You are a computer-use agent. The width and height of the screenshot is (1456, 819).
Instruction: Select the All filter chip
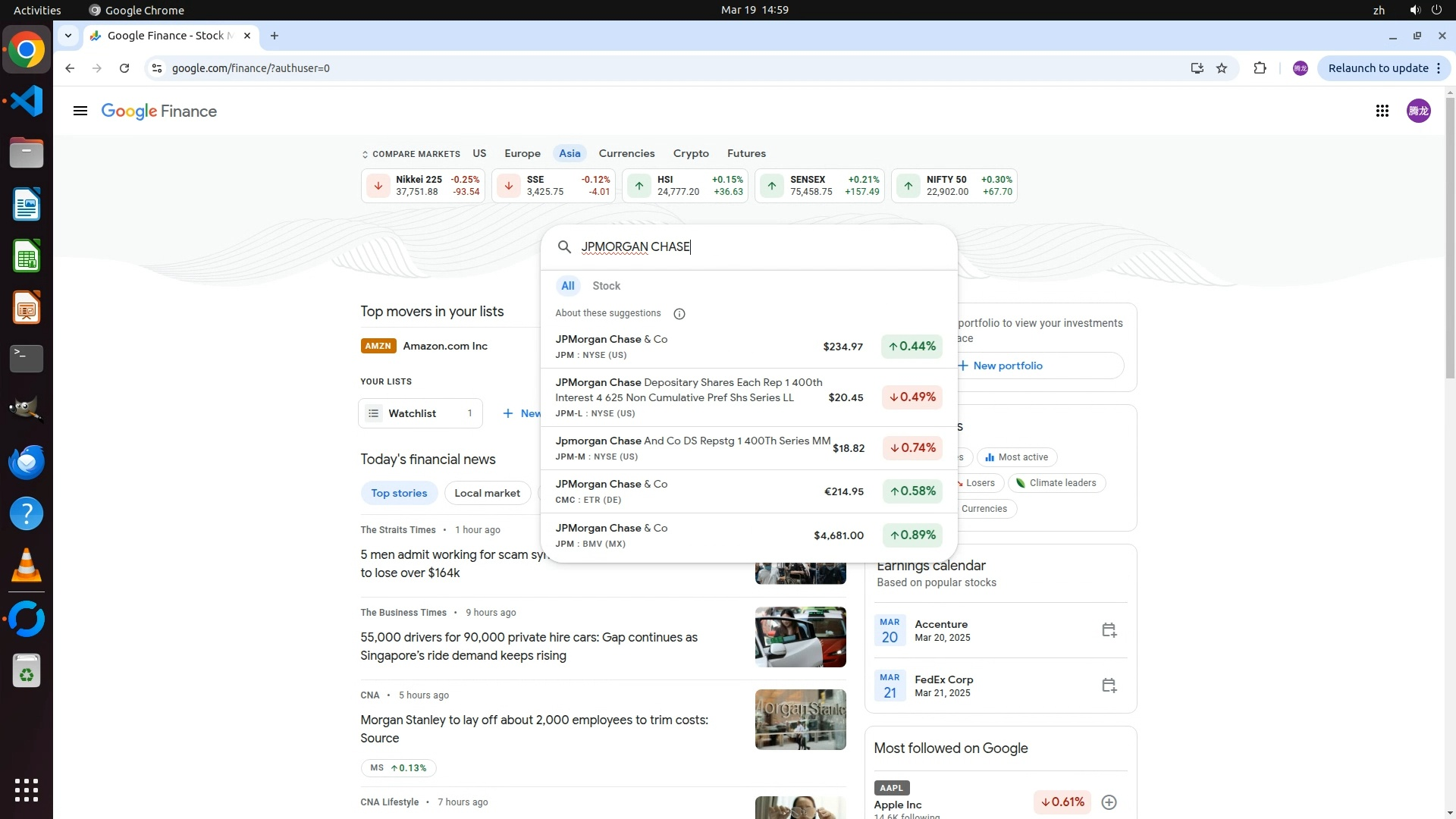(x=567, y=286)
